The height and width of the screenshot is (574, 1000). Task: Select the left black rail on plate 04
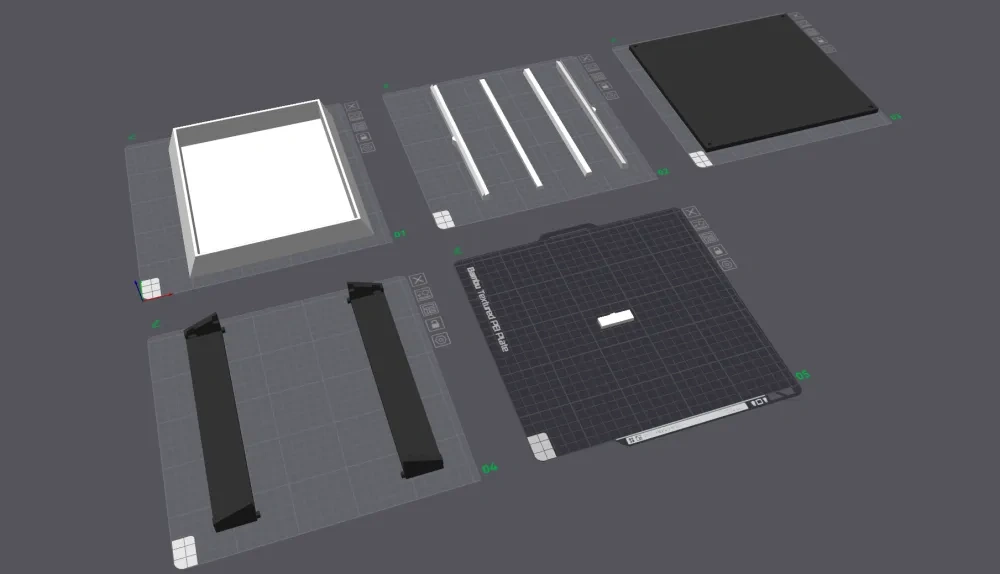tap(220, 420)
